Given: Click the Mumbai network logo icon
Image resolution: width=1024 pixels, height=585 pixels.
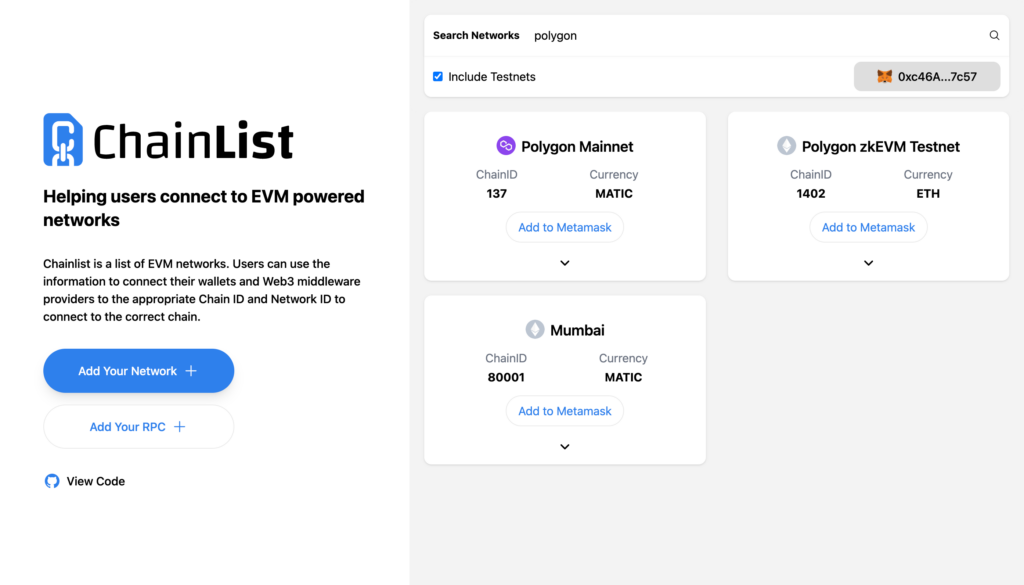Looking at the screenshot, I should click(x=535, y=329).
